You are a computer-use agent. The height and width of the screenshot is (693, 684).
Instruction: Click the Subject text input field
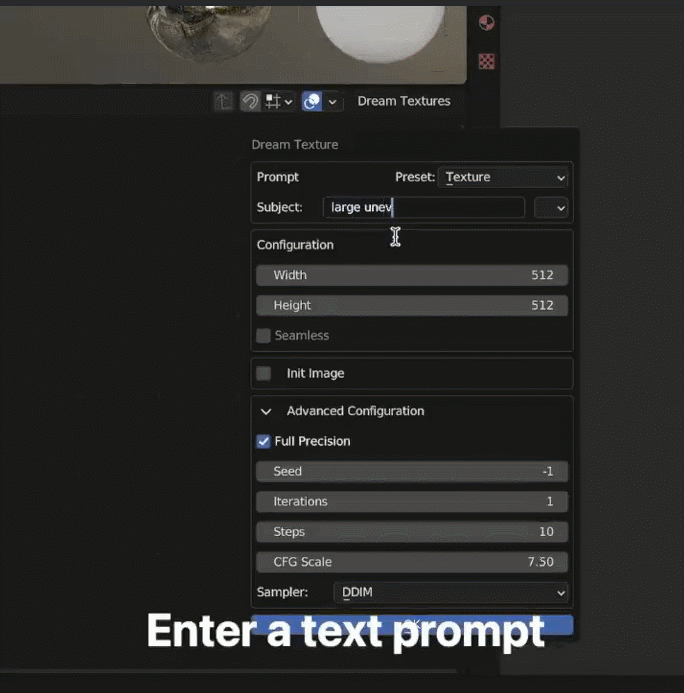pyautogui.click(x=424, y=207)
